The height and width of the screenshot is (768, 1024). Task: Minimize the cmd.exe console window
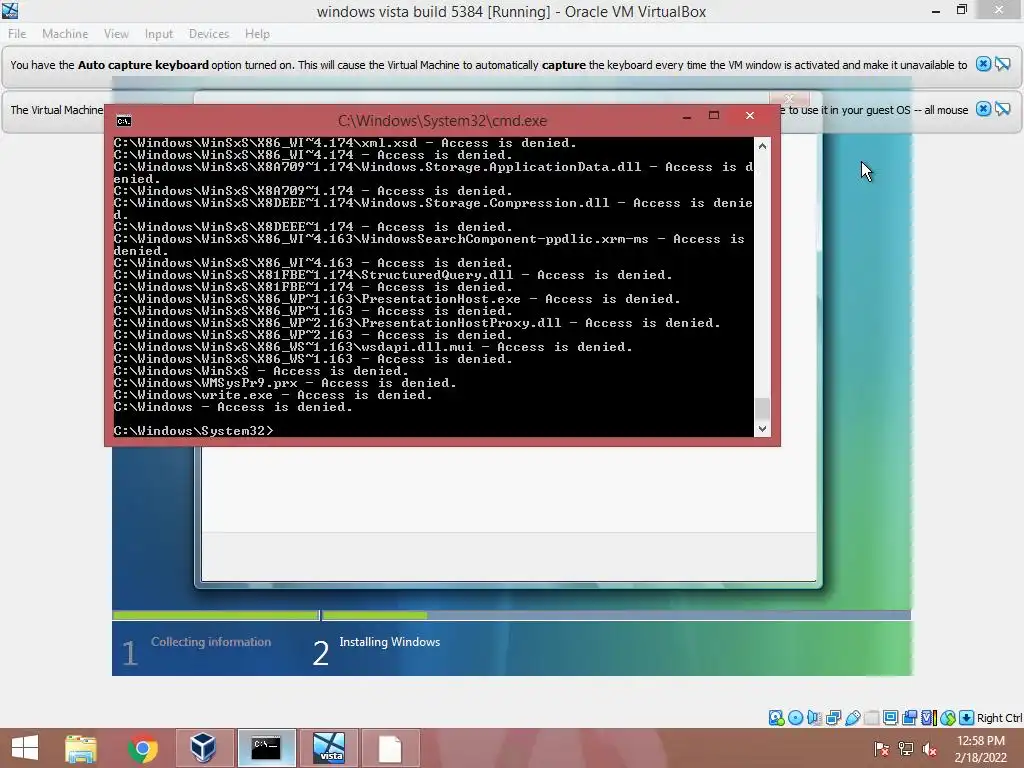coord(686,116)
